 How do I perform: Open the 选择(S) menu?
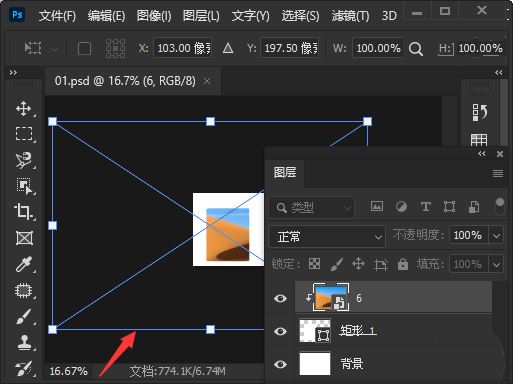tap(300, 16)
